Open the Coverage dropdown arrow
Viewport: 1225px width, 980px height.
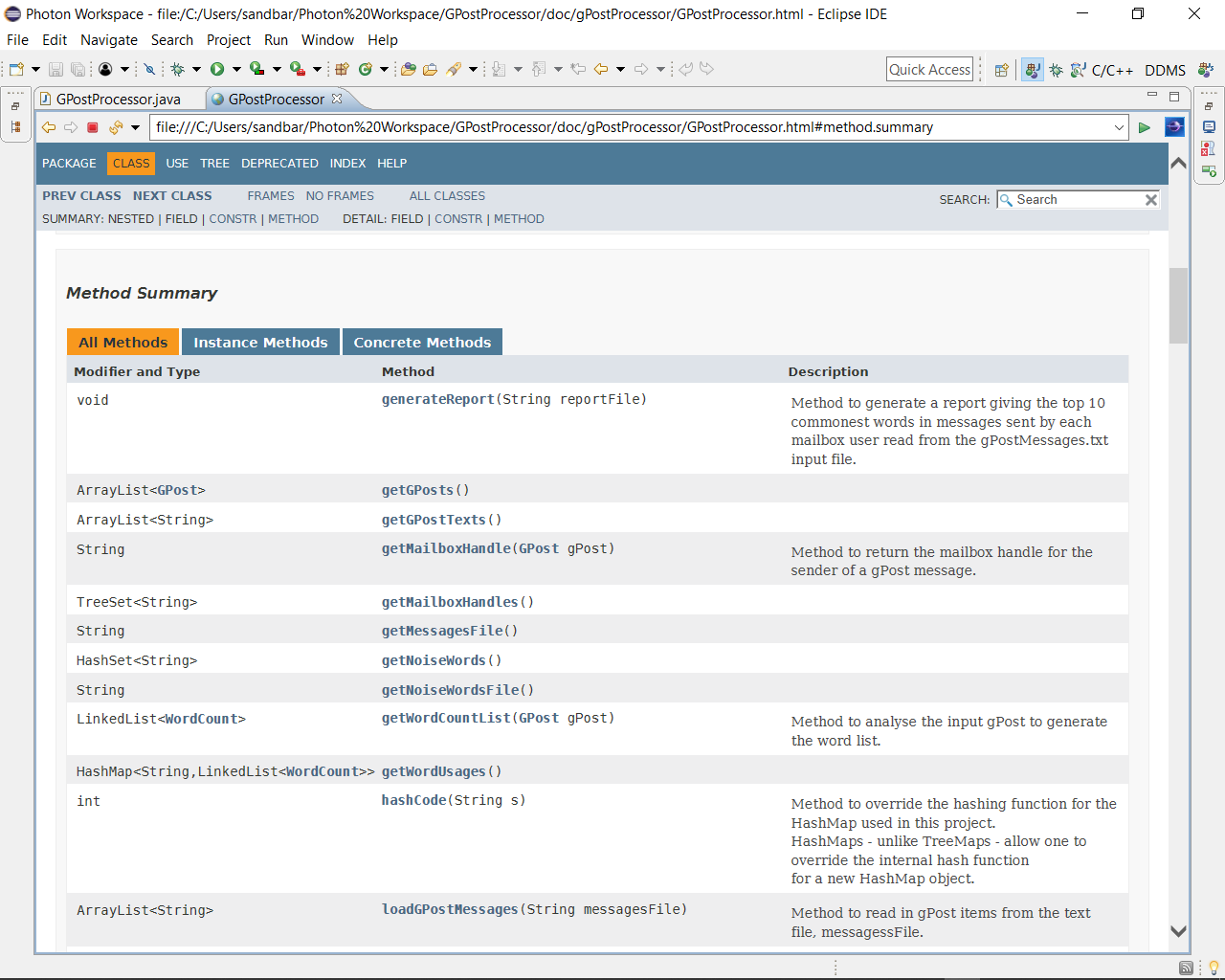[277, 69]
